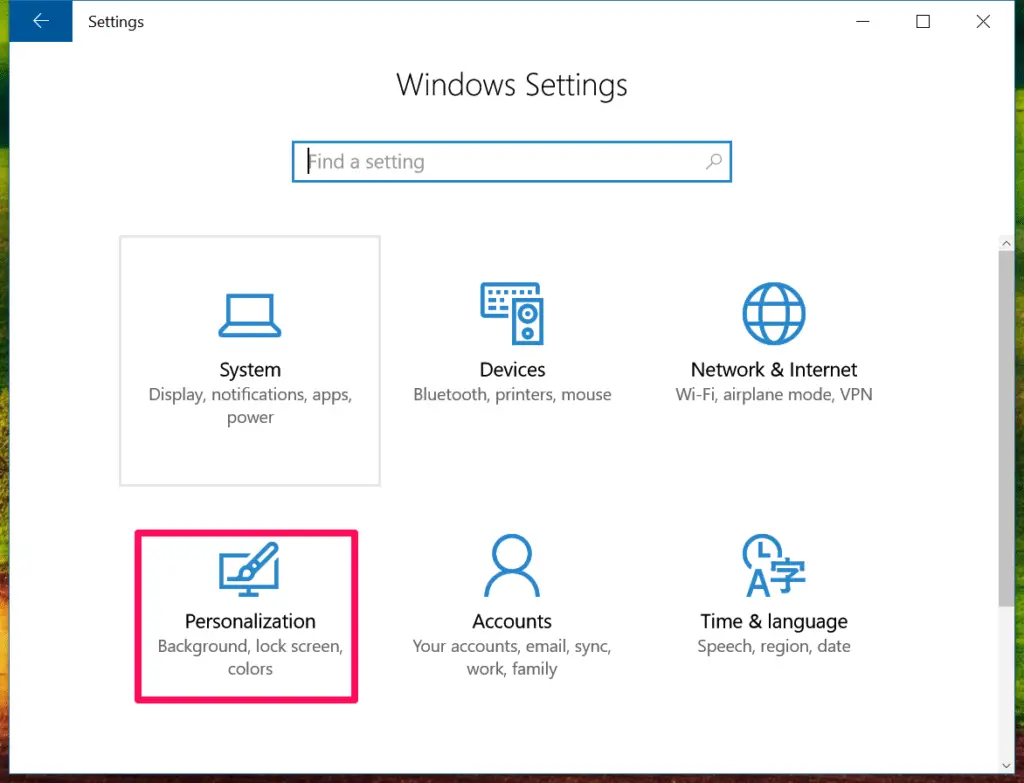The image size is (1024, 783).
Task: Open the System label text
Action: (x=250, y=370)
